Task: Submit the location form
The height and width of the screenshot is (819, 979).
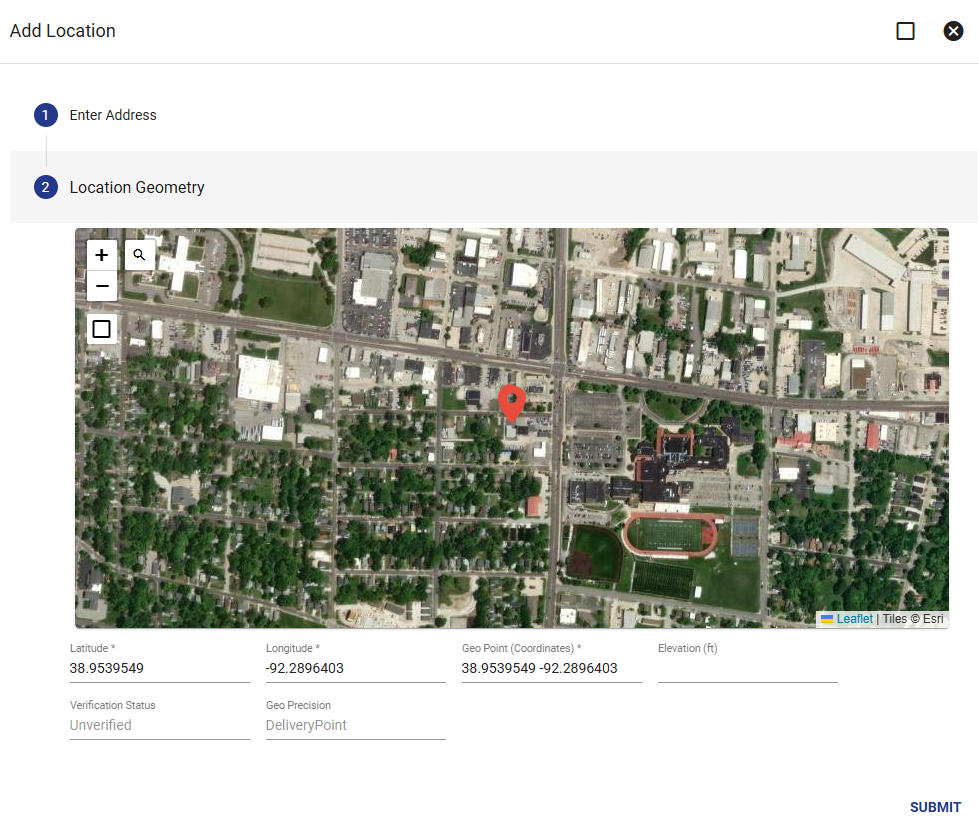Action: (x=935, y=807)
